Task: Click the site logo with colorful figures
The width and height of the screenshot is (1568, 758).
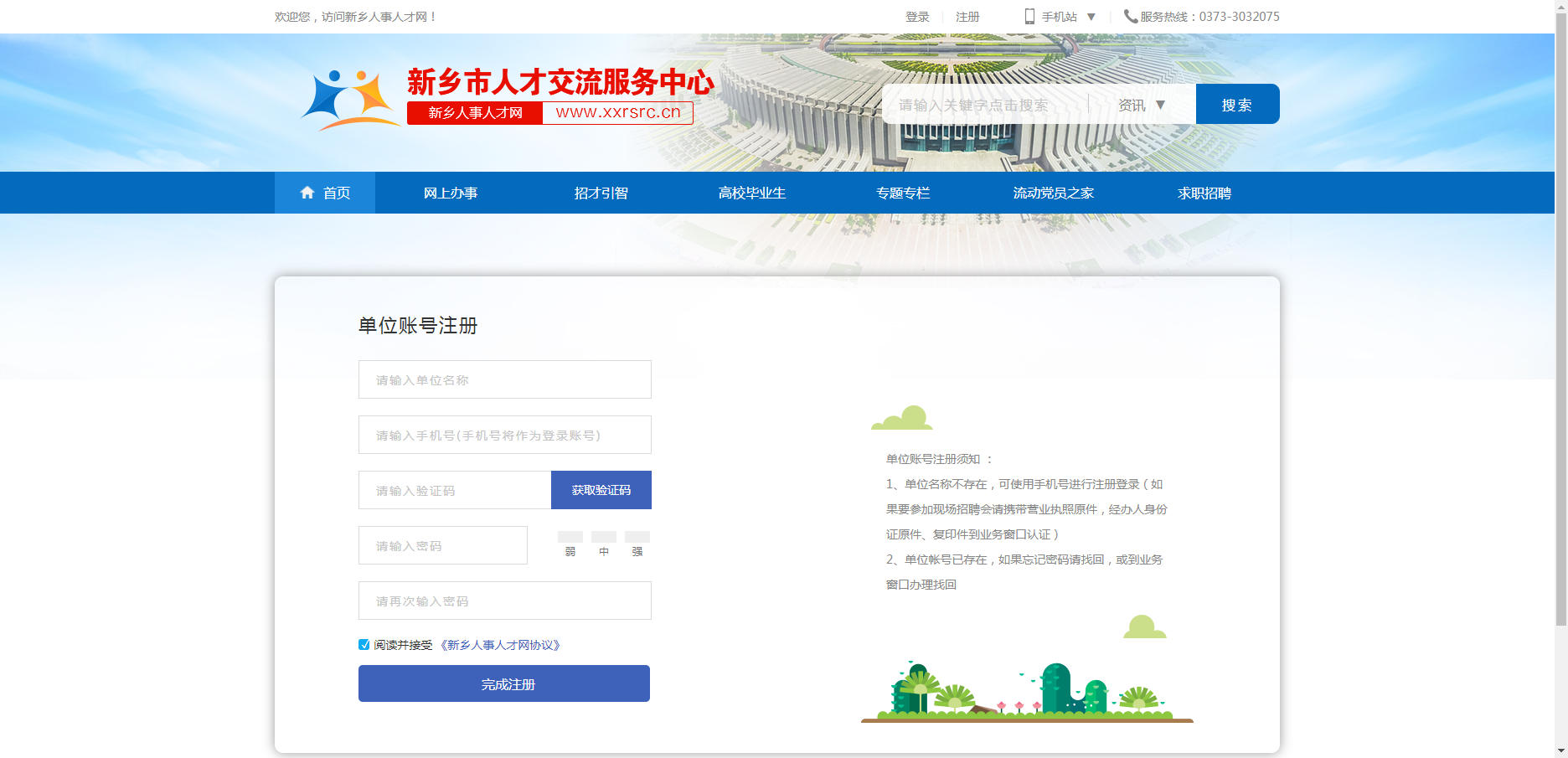Action: tap(349, 101)
